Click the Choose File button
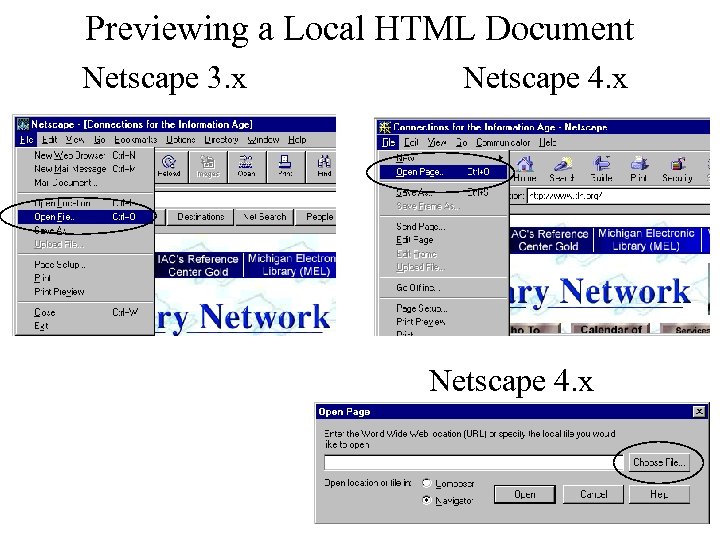 pyautogui.click(x=659, y=462)
